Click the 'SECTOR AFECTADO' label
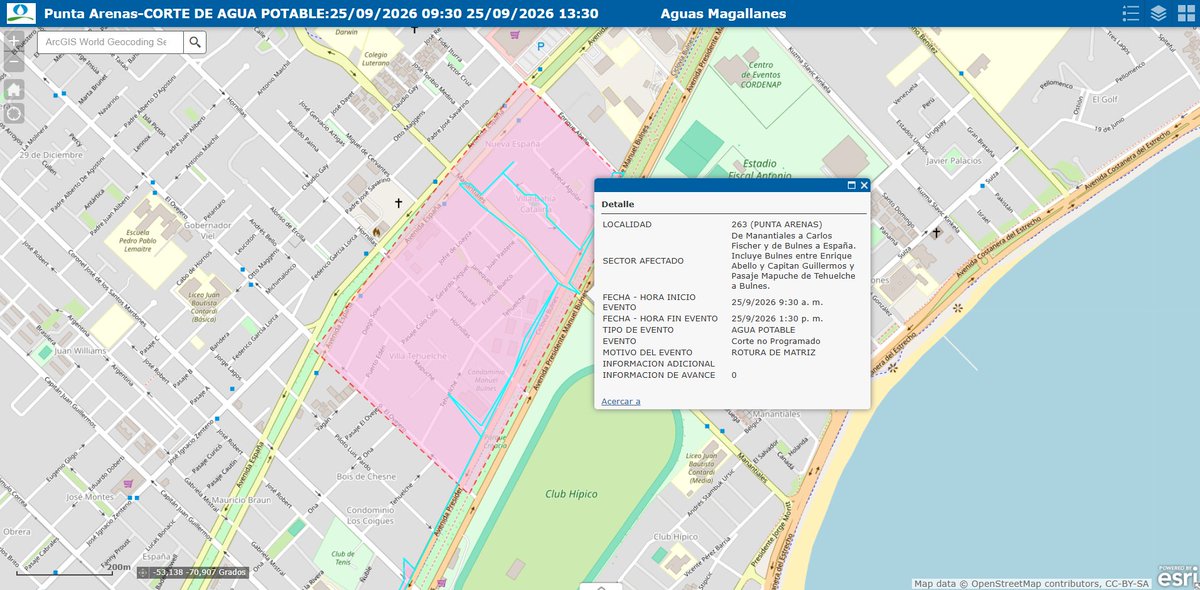 [641, 261]
